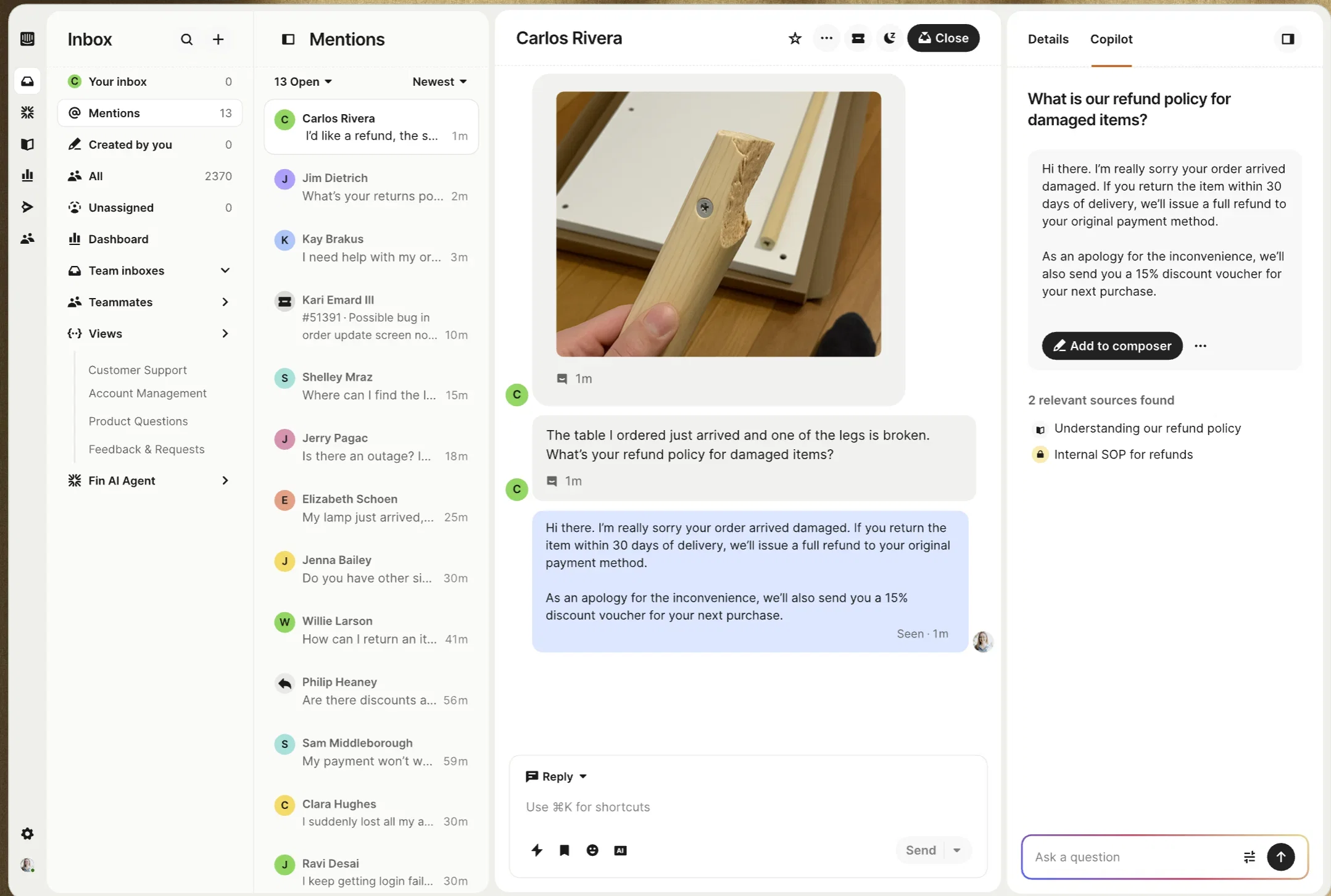Close the Carlos Rivera conversation
1331x896 pixels.
click(943, 38)
